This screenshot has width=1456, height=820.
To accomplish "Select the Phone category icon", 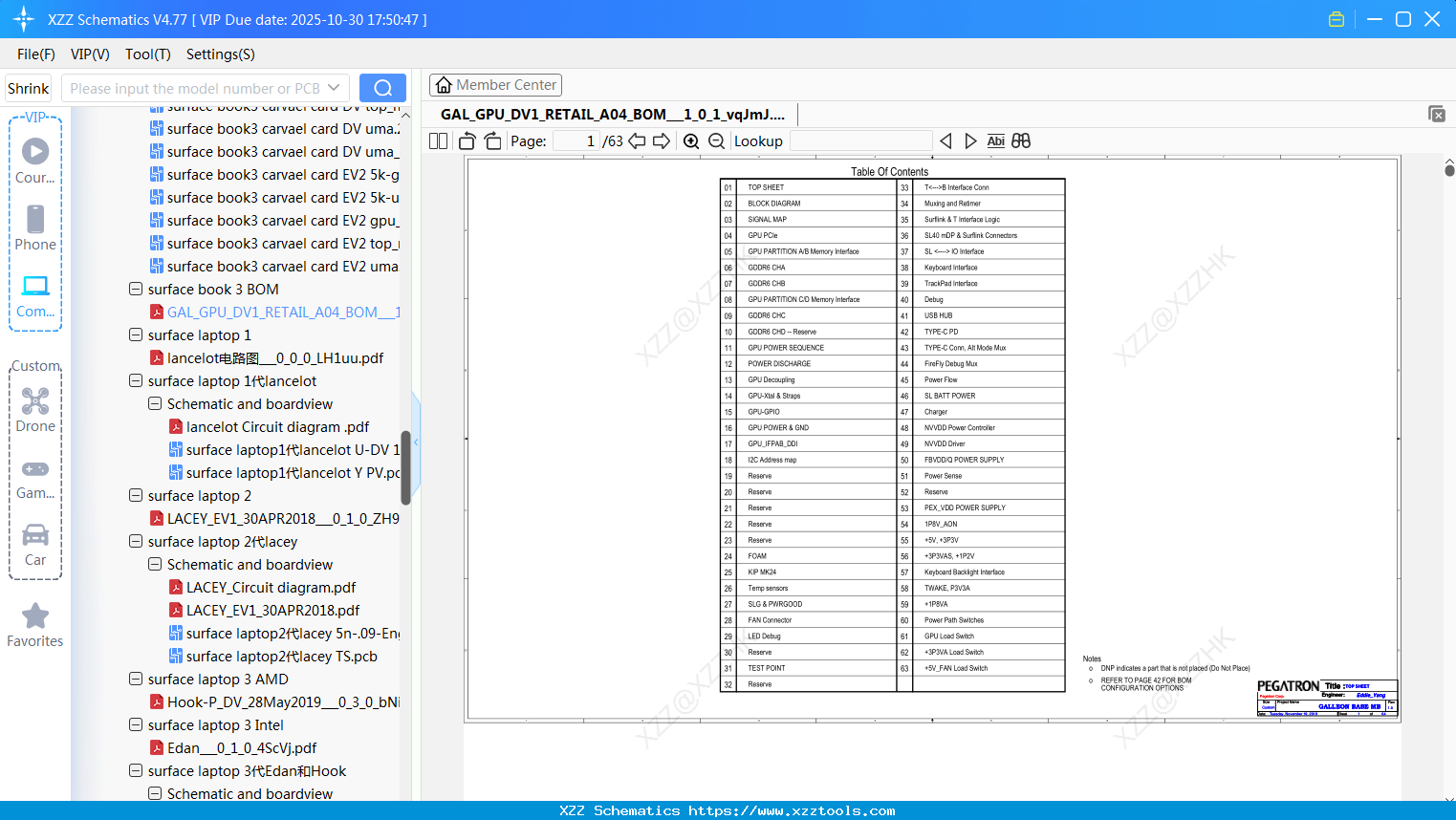I will (35, 228).
